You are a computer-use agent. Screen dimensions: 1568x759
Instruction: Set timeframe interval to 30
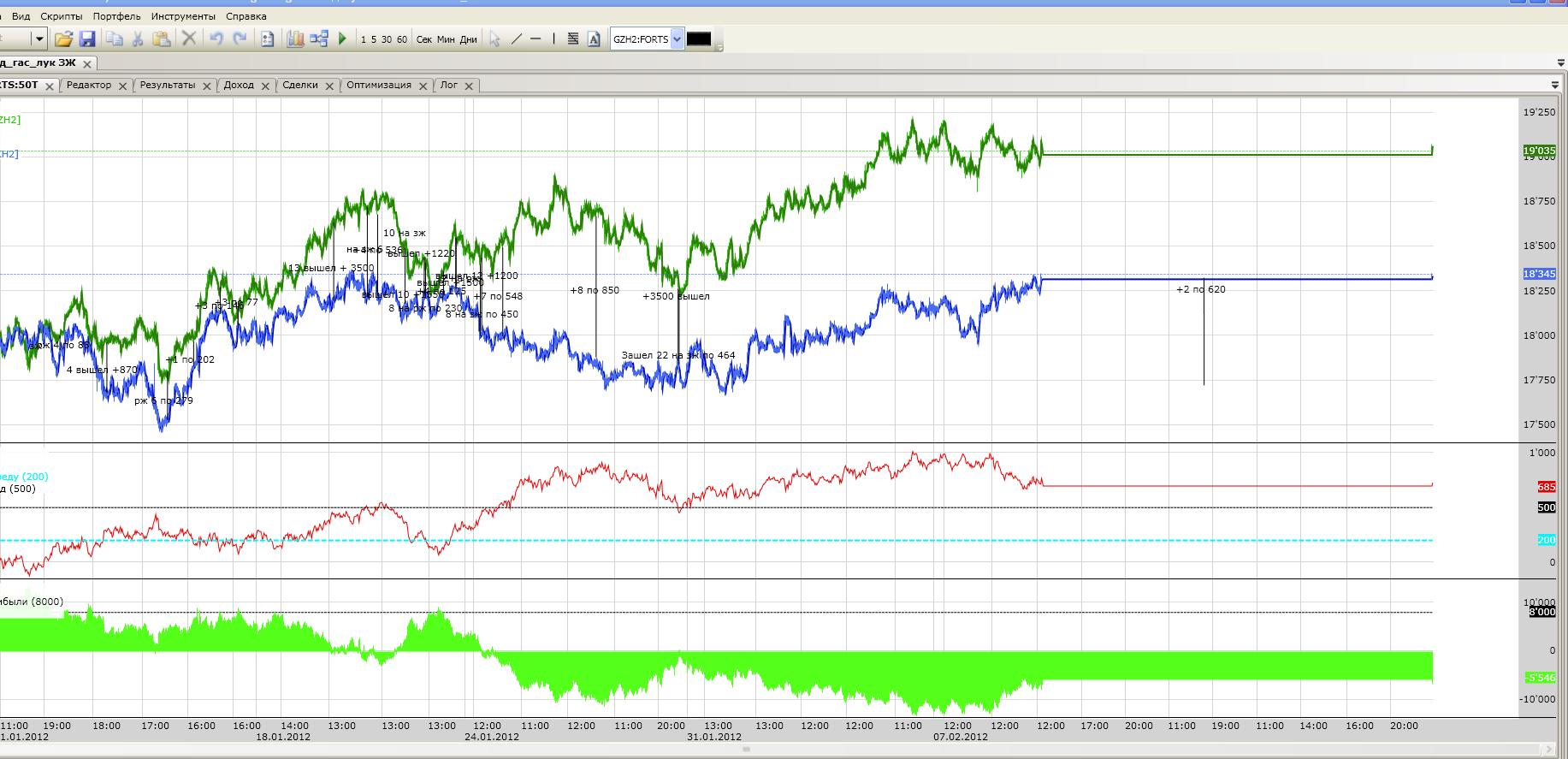(387, 39)
